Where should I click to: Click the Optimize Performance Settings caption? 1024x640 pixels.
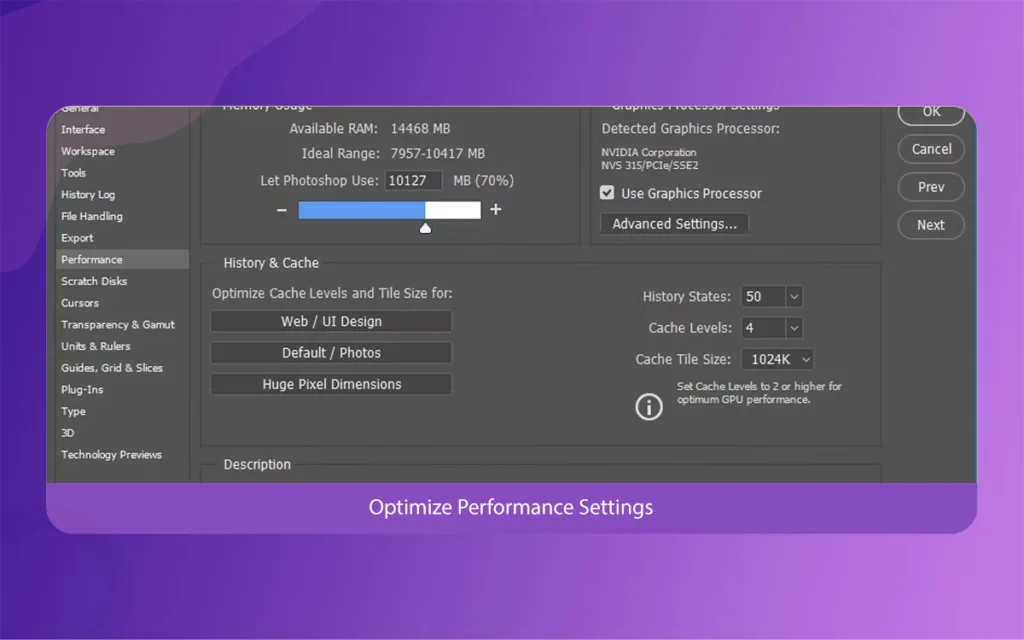(x=511, y=507)
